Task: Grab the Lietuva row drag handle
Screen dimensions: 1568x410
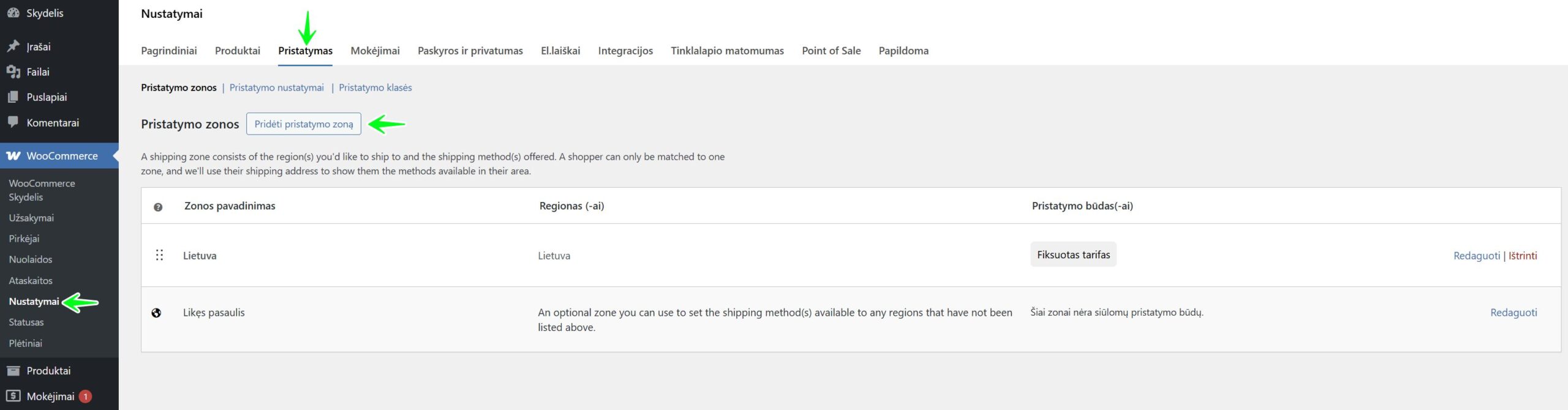Action: click(x=159, y=255)
